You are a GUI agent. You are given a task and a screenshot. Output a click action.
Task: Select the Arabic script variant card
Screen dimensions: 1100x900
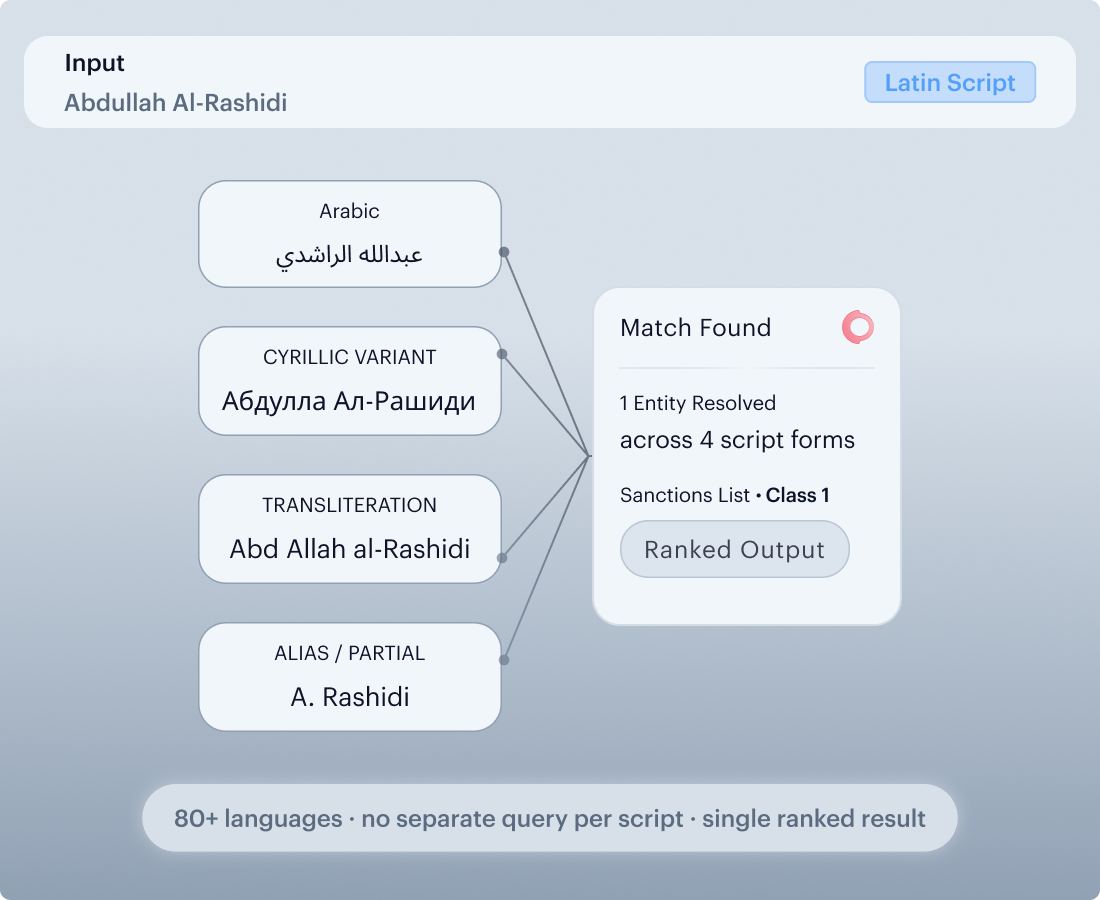349,234
